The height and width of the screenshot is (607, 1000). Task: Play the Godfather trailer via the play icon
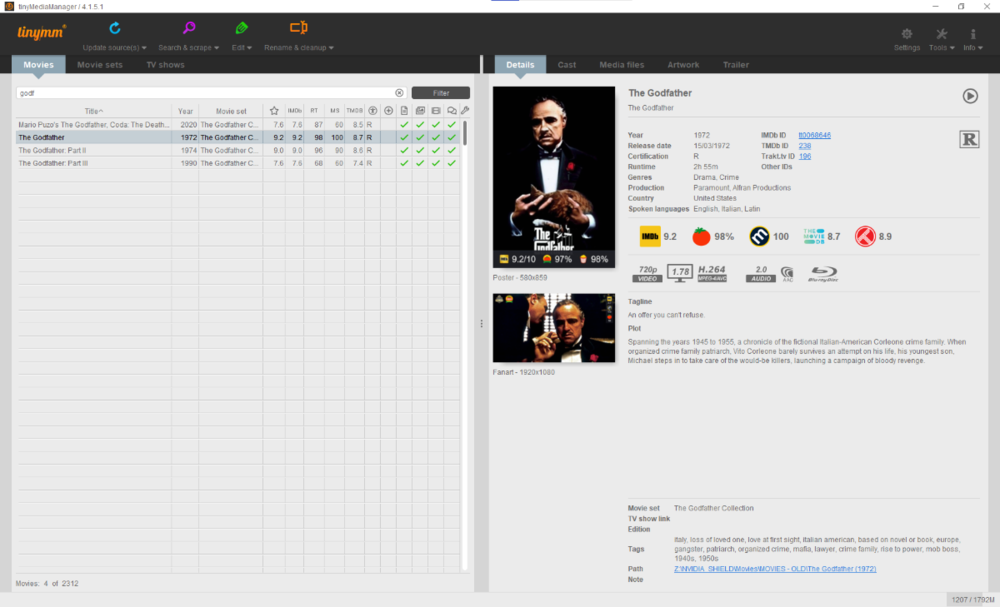968,96
